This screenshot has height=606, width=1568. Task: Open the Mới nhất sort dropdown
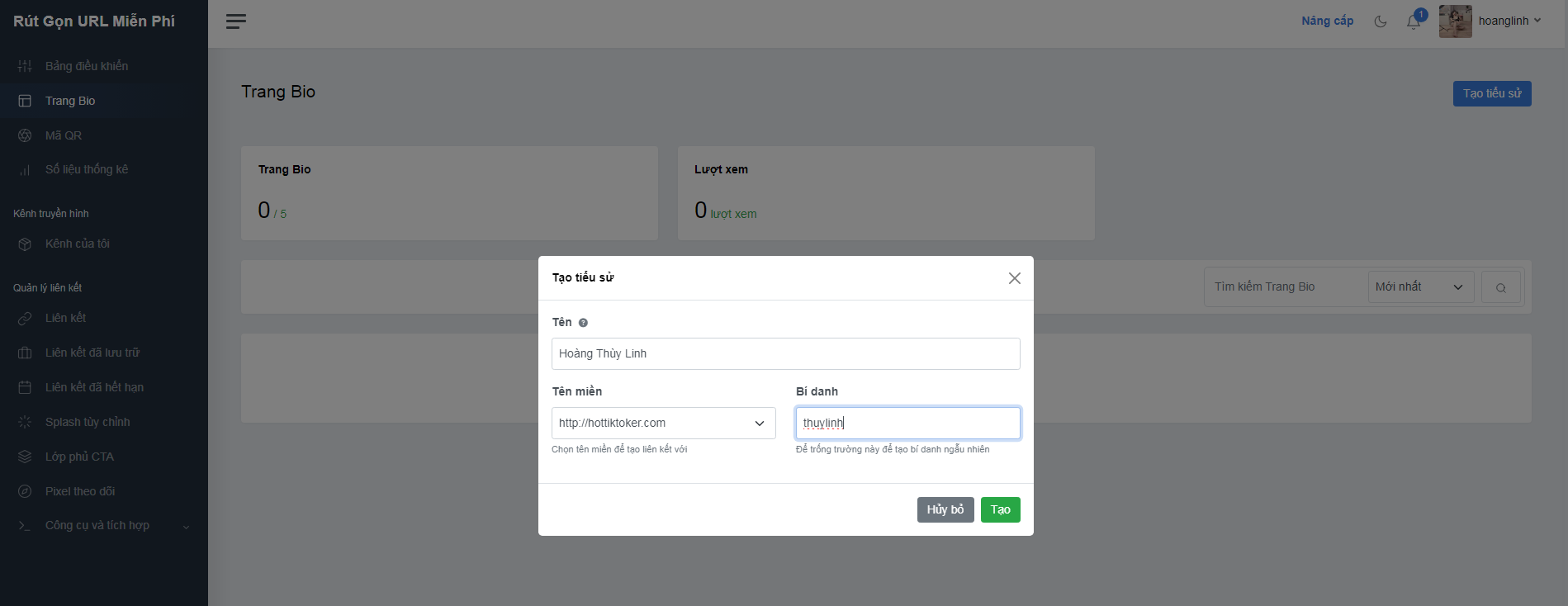(1419, 286)
